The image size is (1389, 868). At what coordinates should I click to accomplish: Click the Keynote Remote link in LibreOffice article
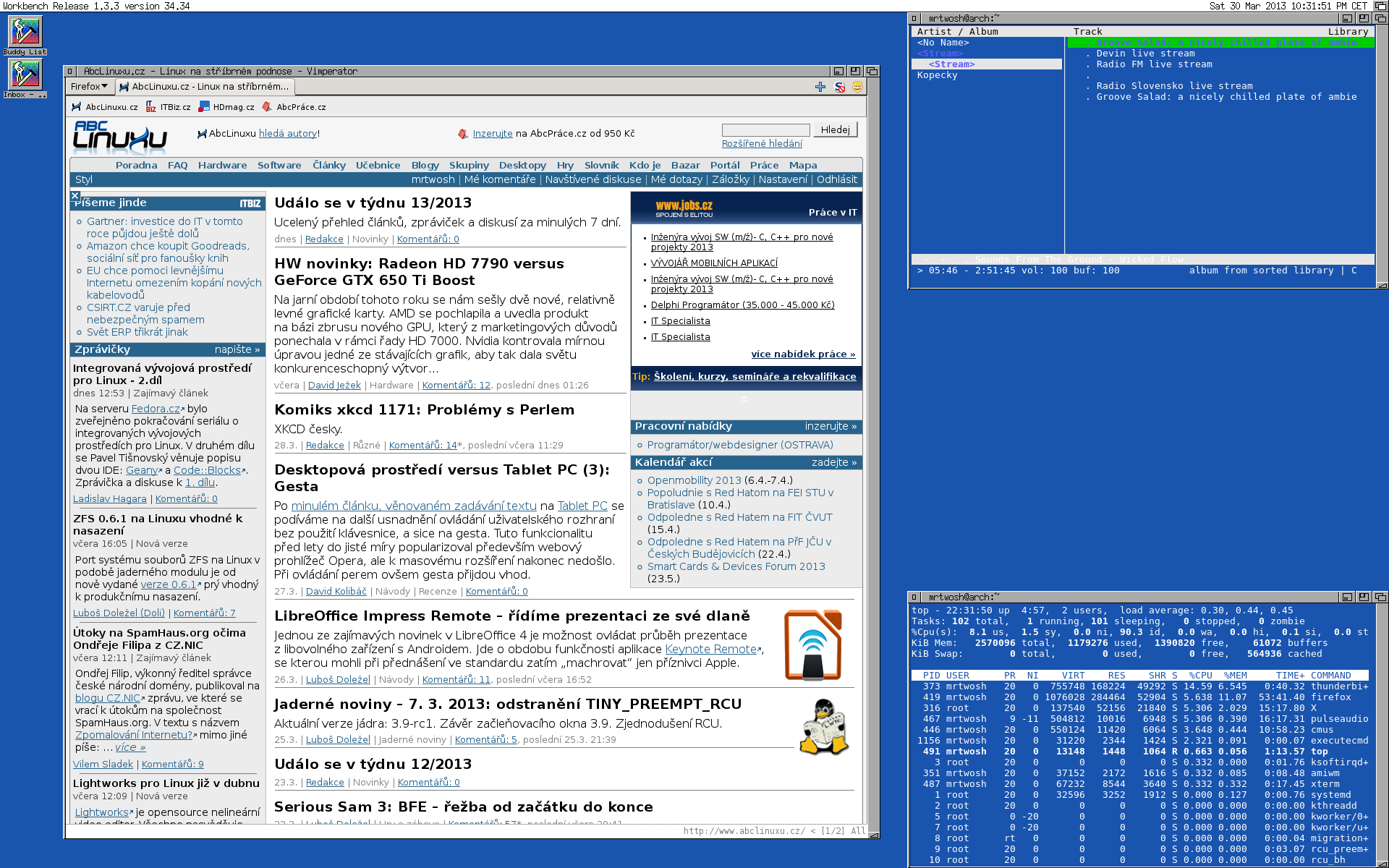tap(711, 650)
